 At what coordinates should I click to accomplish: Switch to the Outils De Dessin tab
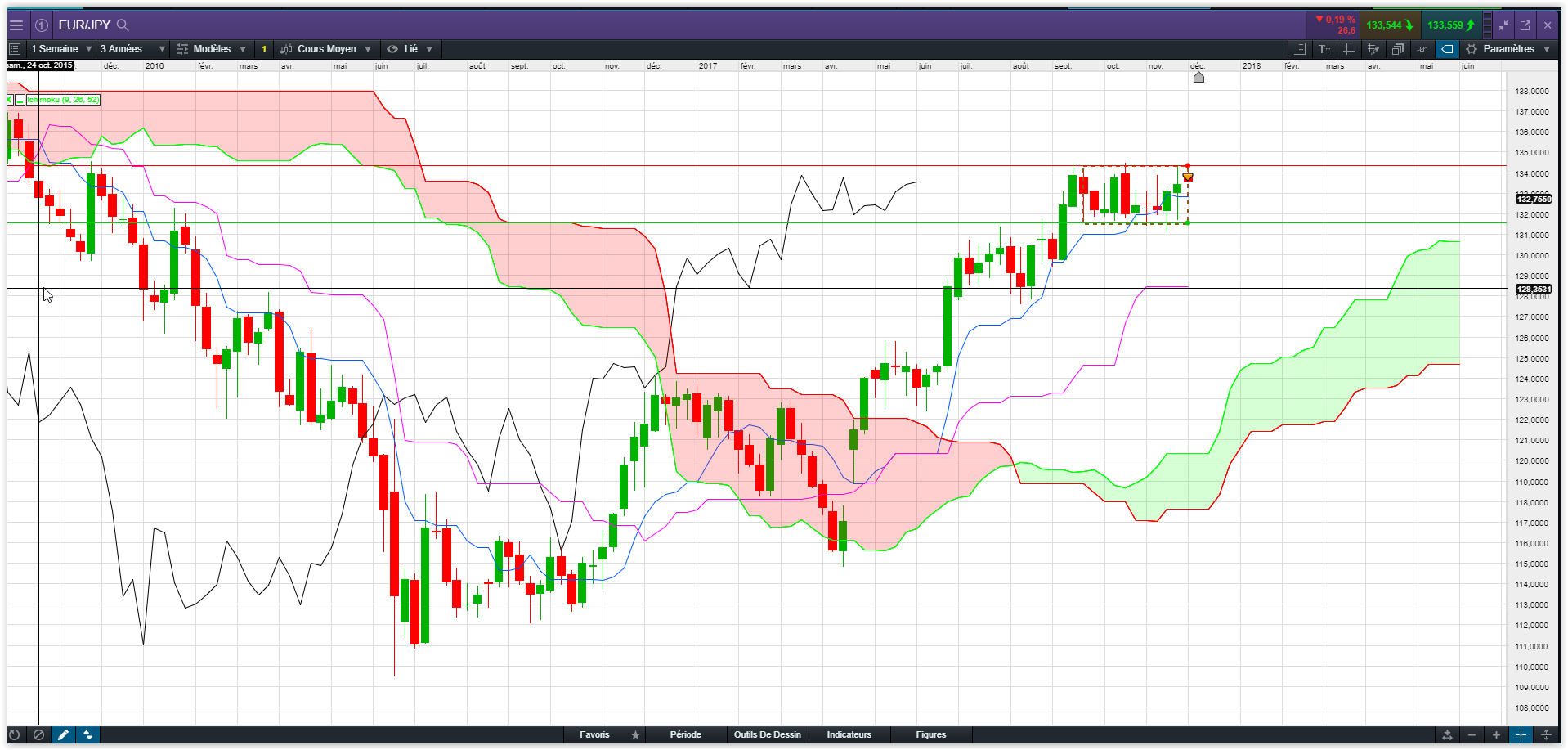[767, 734]
